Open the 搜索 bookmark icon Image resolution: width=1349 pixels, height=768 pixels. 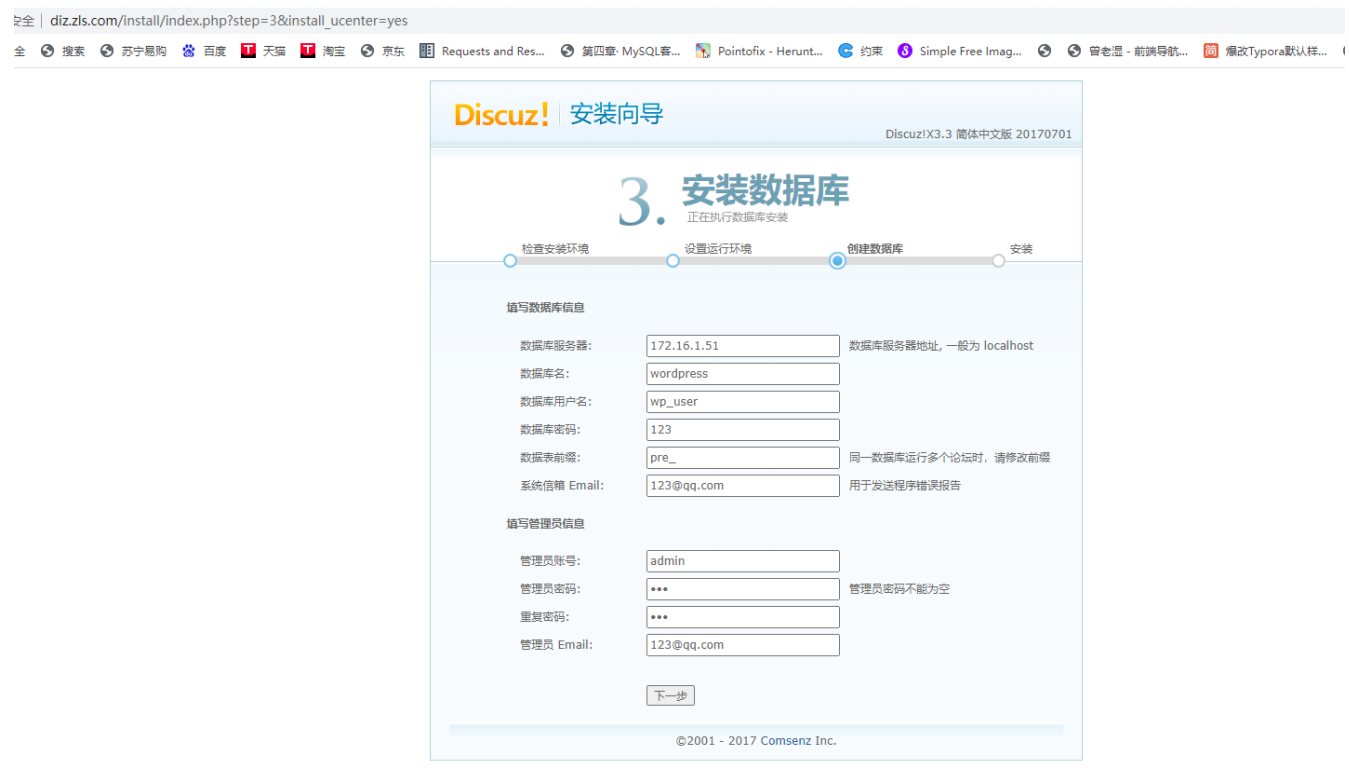pos(47,51)
